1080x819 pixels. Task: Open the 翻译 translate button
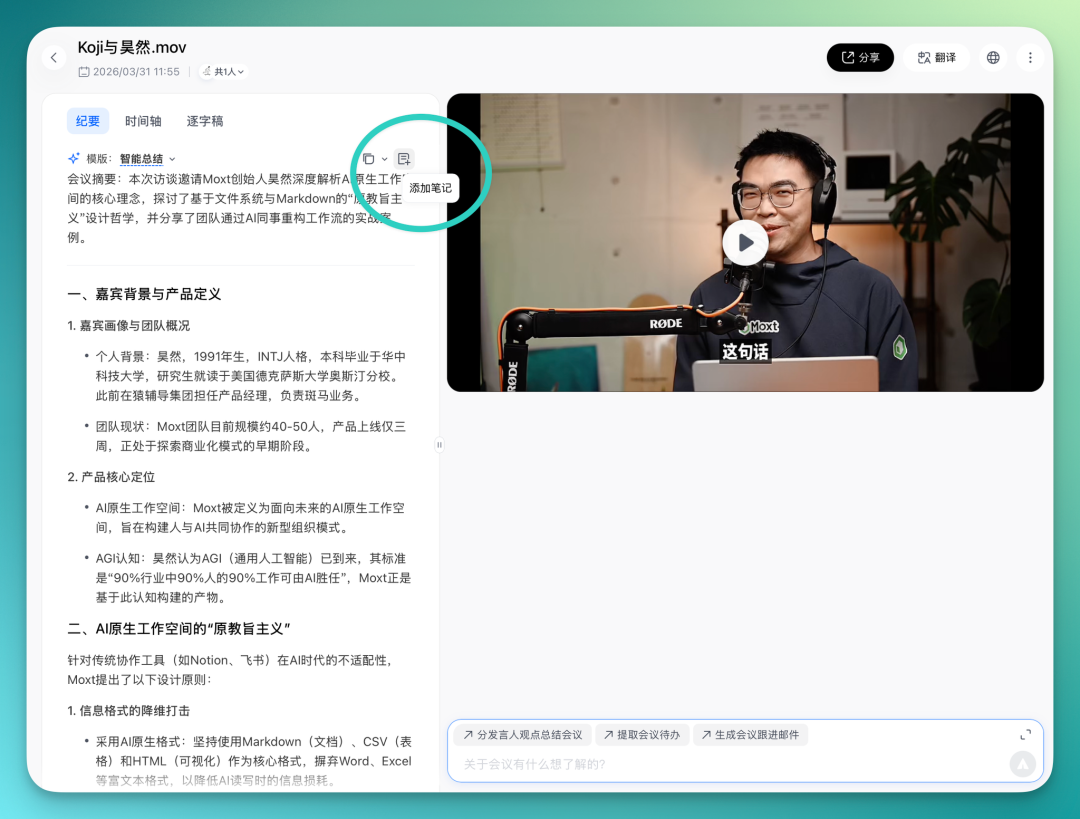(x=936, y=58)
